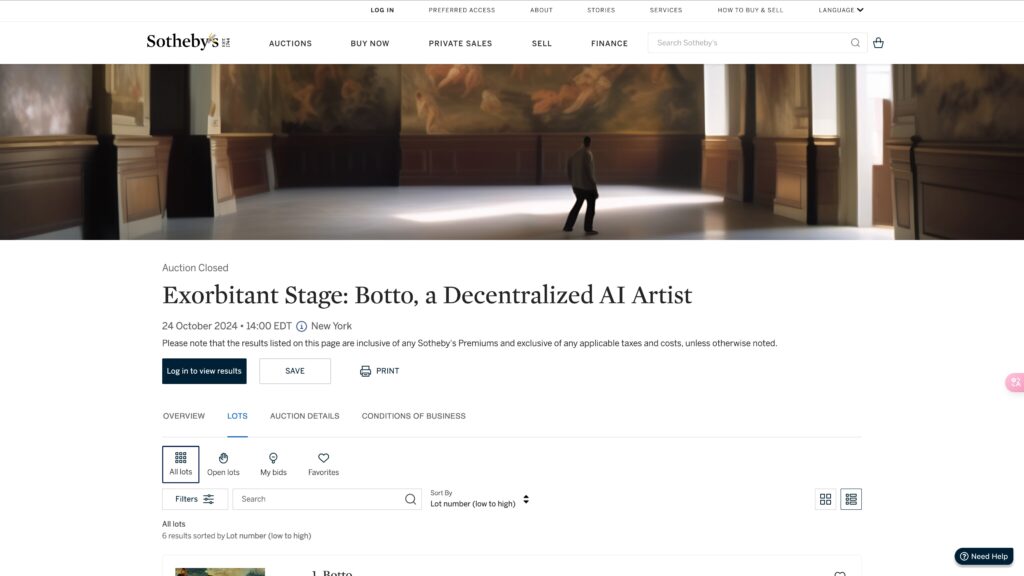1024x576 pixels.
Task: Click the auction date "24 October 2024"
Action: click(x=200, y=326)
